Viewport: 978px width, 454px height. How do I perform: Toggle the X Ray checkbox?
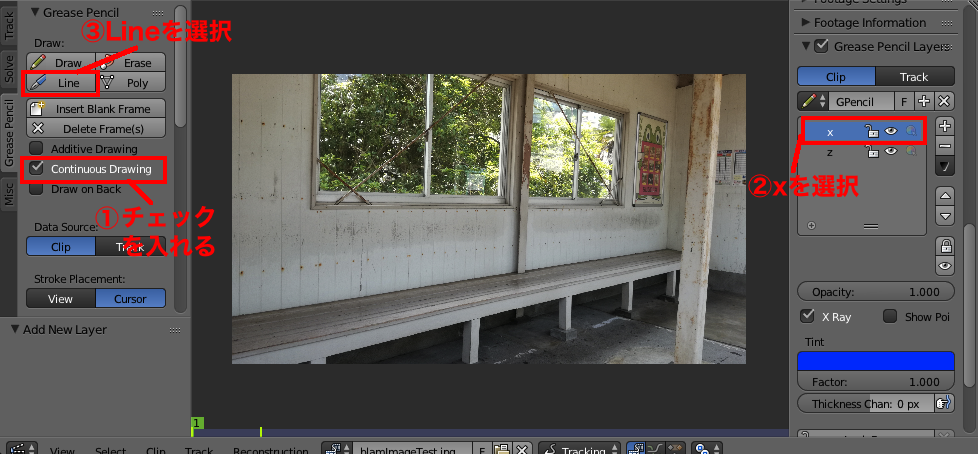click(808, 316)
